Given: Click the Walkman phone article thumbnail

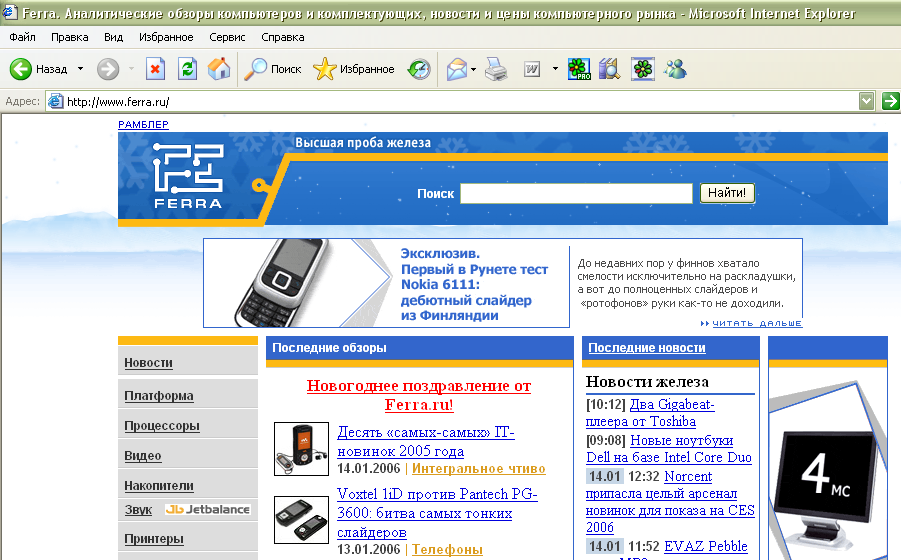Looking at the screenshot, I should [x=301, y=449].
